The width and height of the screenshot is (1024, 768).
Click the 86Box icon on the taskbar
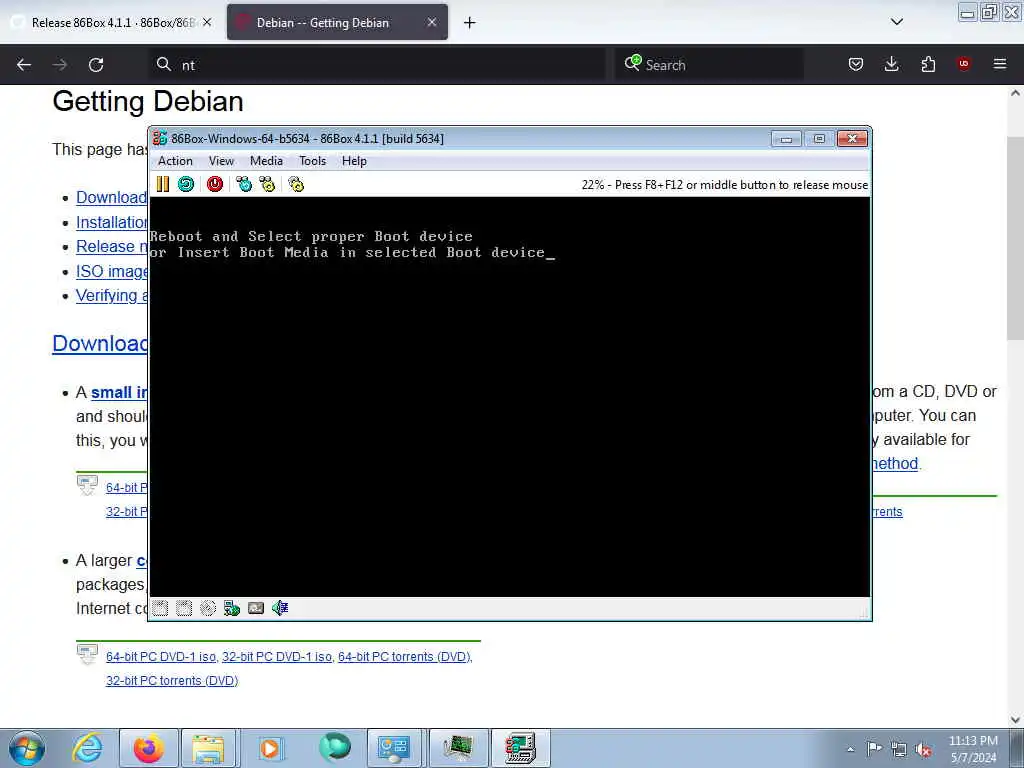(x=520, y=748)
